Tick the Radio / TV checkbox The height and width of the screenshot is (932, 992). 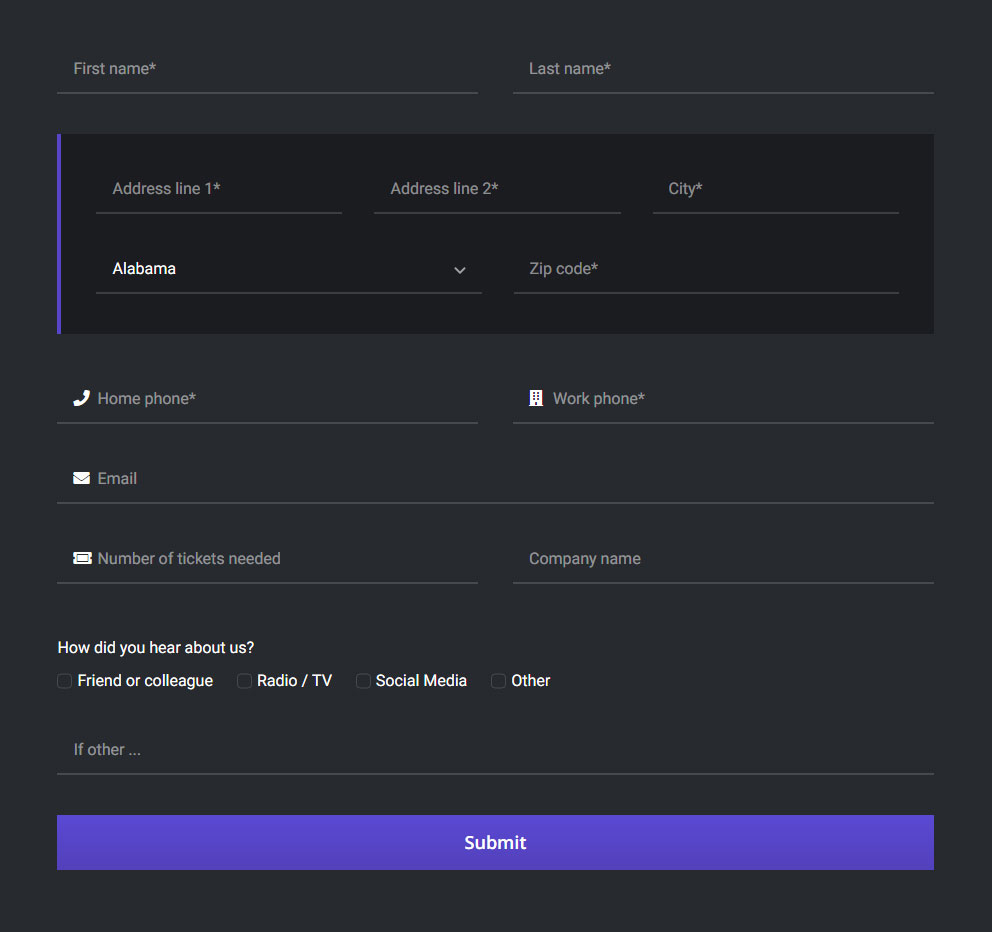[244, 681]
